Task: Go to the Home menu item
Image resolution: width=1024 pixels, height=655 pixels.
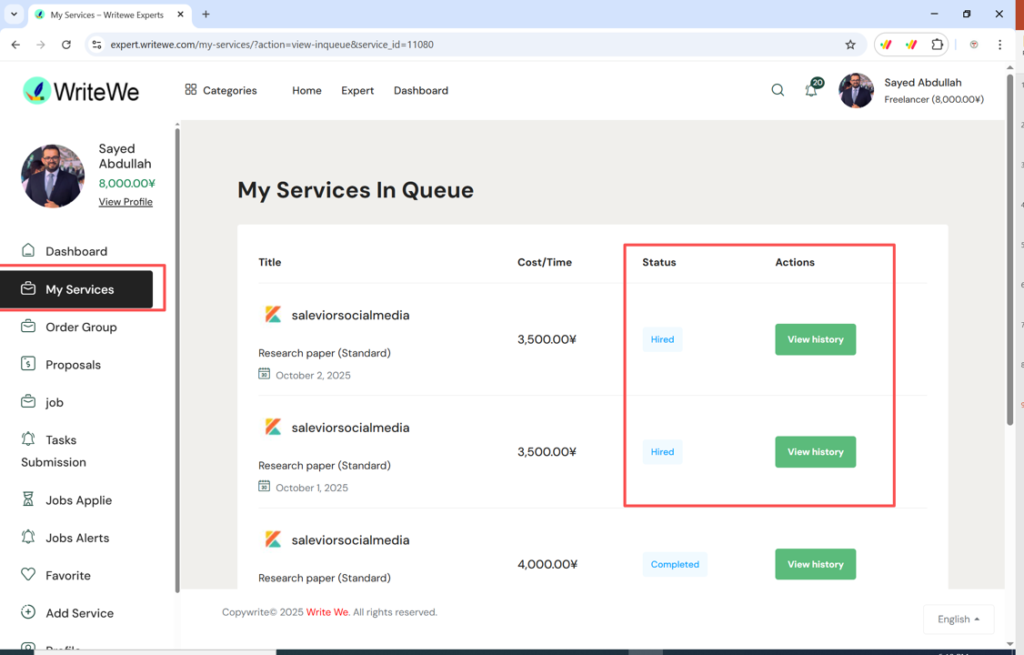Action: coord(307,90)
